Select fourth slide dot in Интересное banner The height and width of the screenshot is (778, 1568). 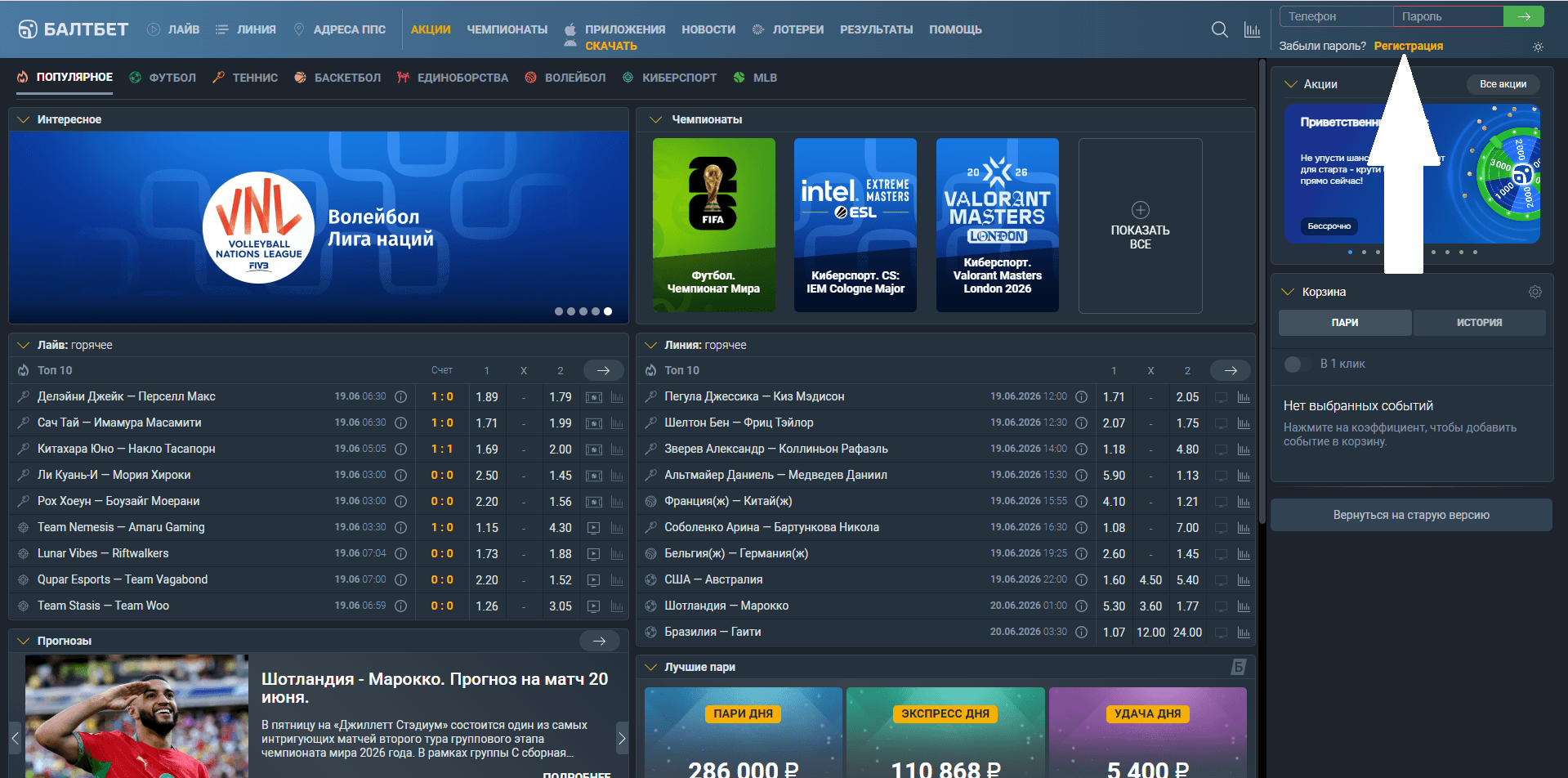596,311
